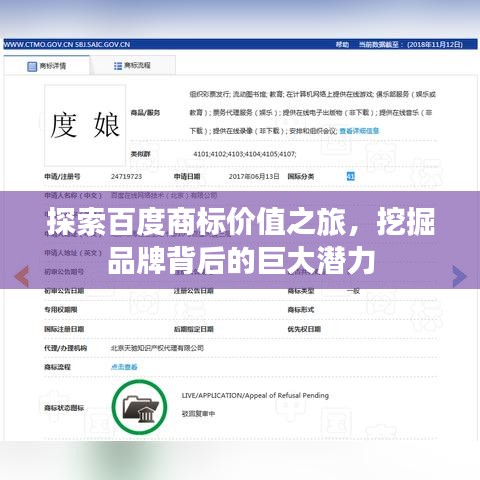This screenshot has width=480, height=480.
Task: Click the 国际分类 label
Action: pos(301,176)
